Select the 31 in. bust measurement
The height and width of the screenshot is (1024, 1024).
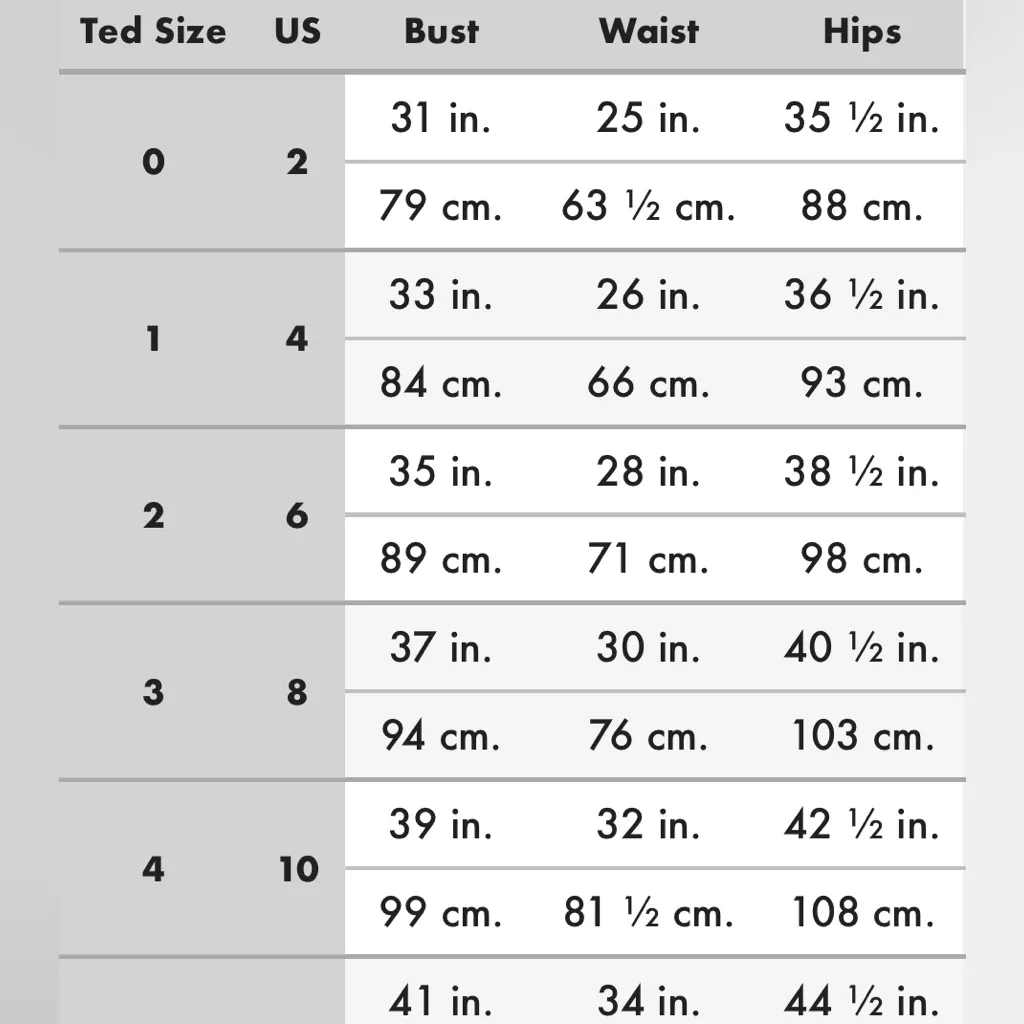click(441, 119)
